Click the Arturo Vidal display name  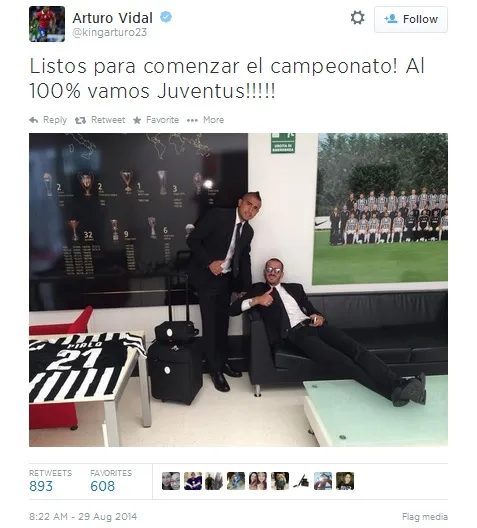[112, 18]
